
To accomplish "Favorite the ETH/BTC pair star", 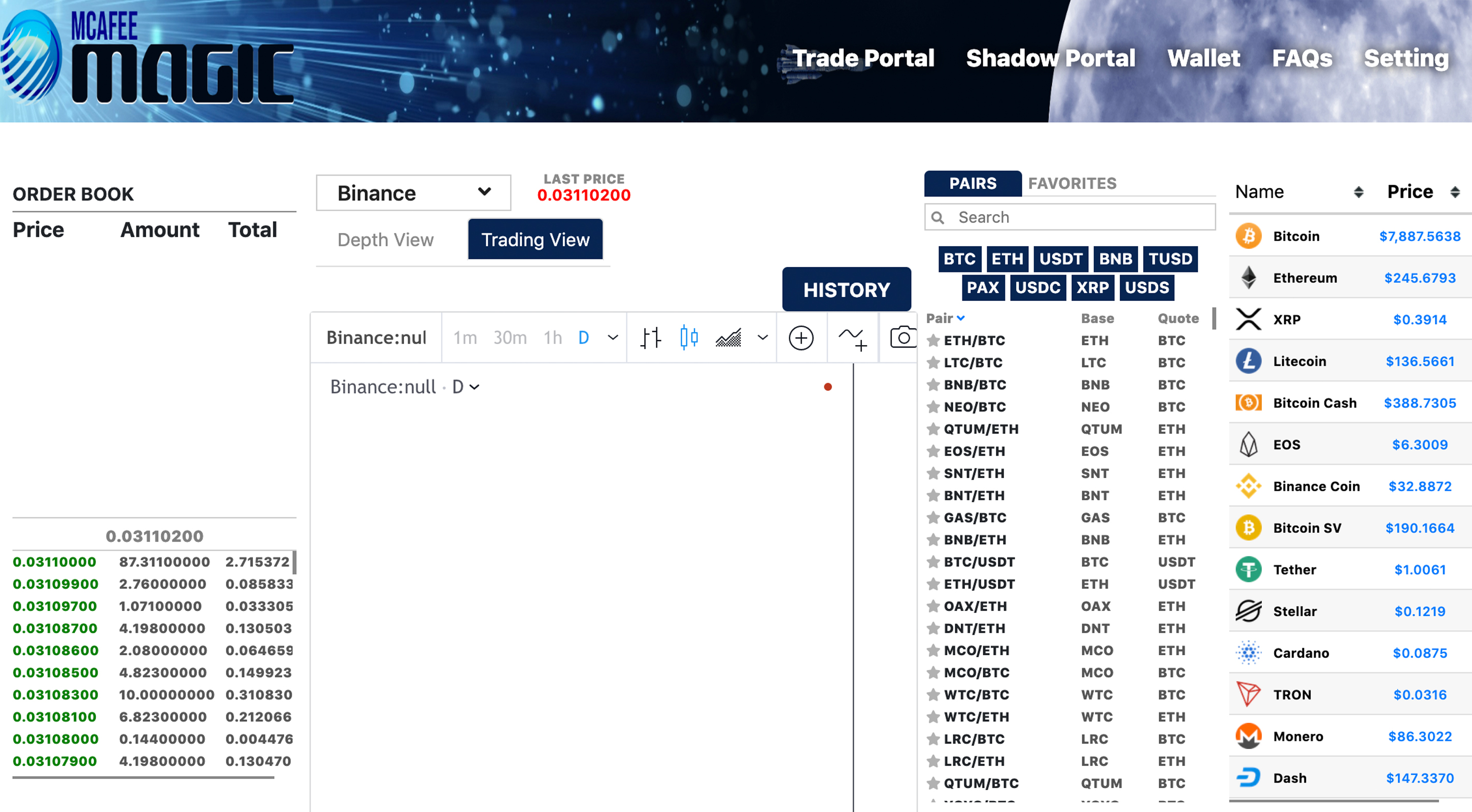I will point(933,340).
